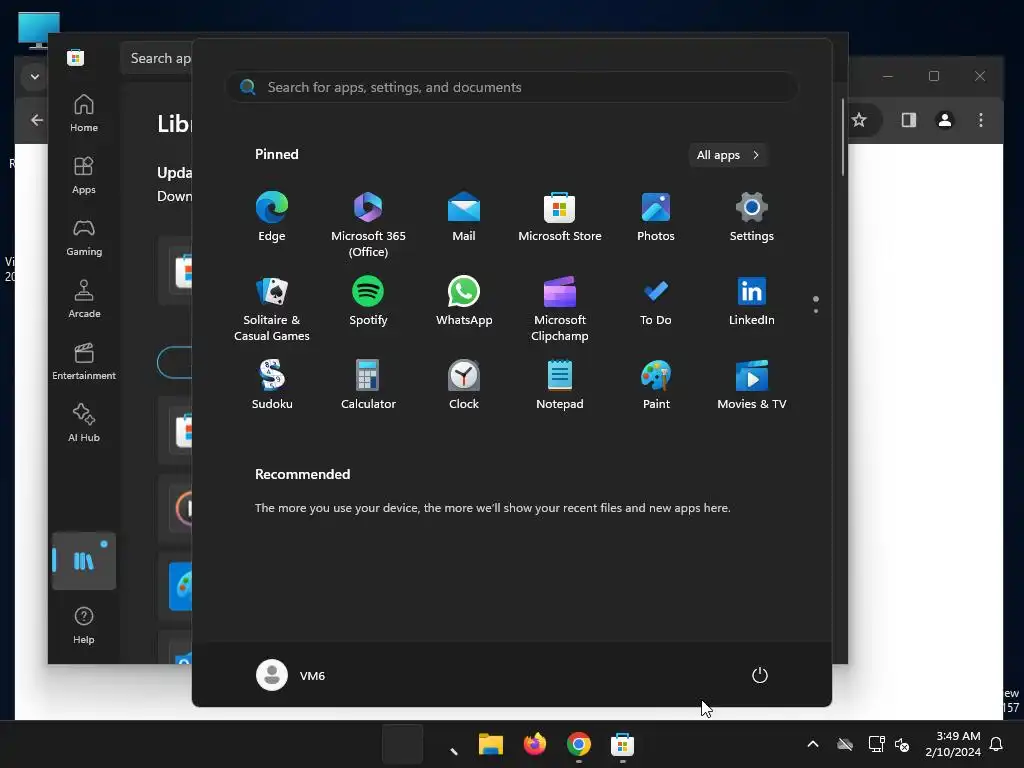This screenshot has width=1024, height=768.
Task: Click the Start button on taskbar
Action: coord(402,744)
